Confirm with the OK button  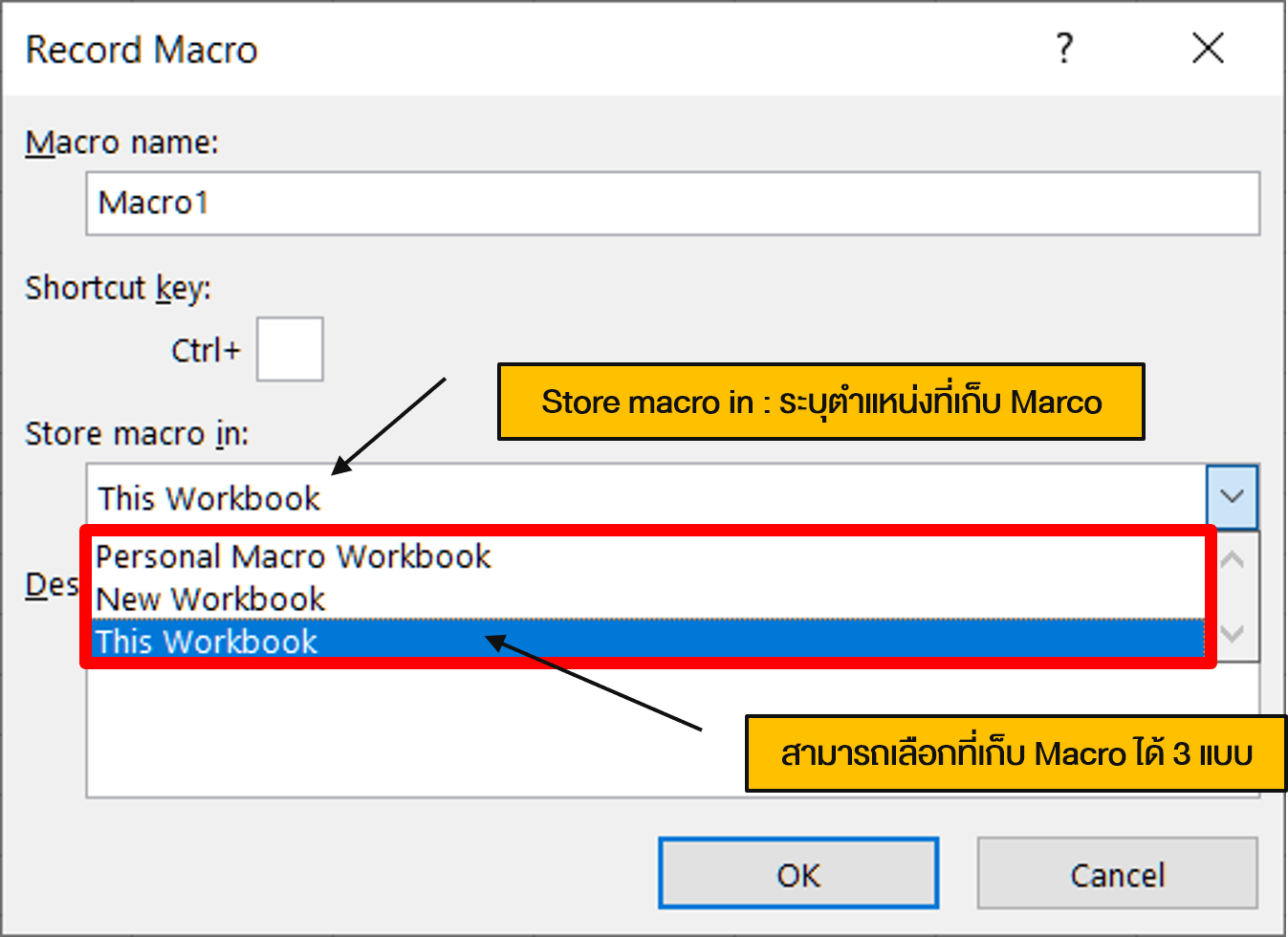[798, 874]
